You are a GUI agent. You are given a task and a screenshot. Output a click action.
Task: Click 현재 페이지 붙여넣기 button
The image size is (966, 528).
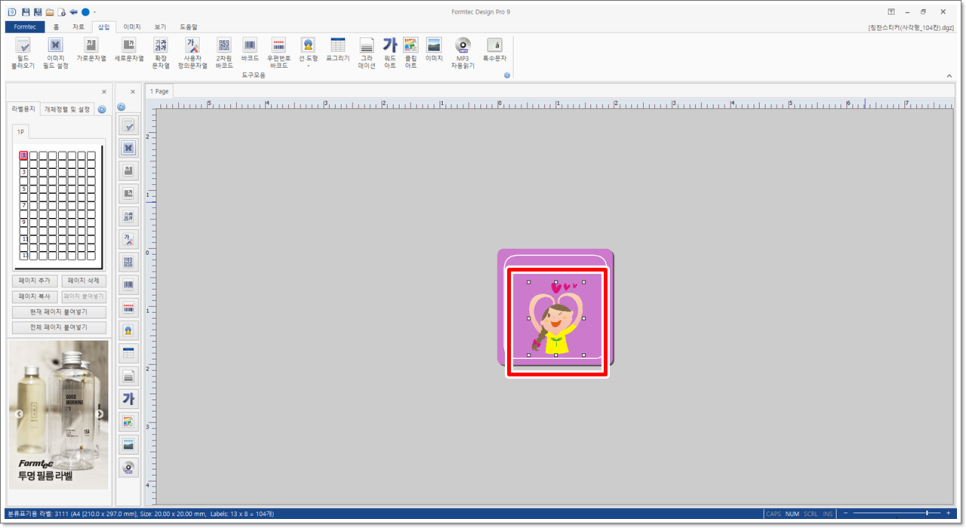59,312
